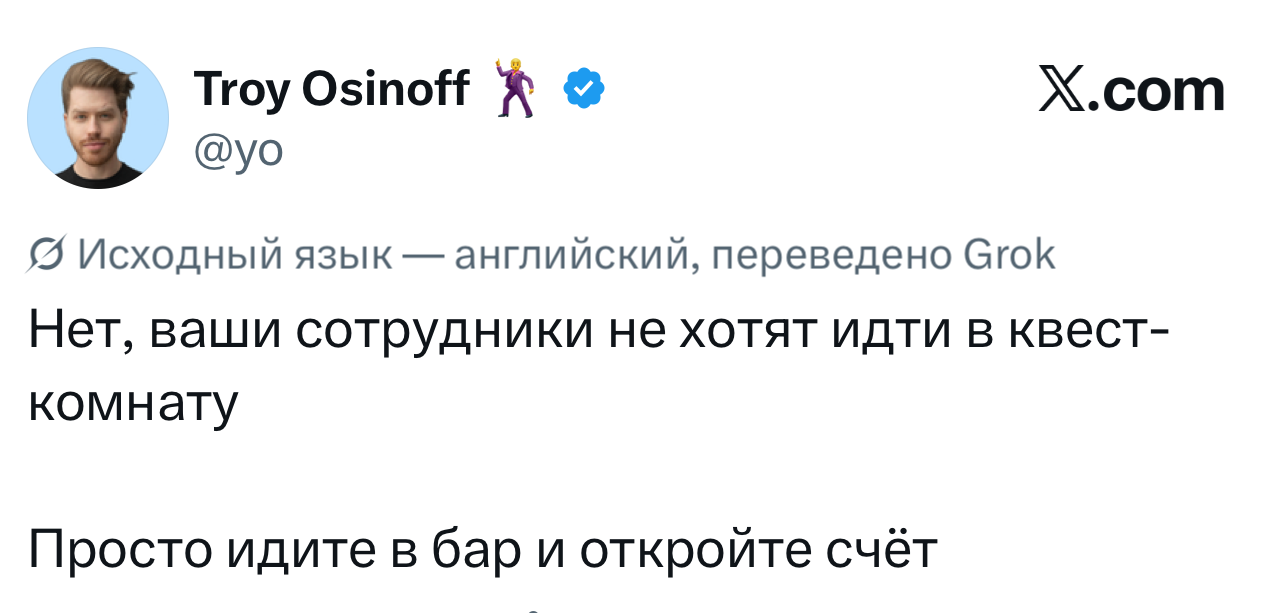This screenshot has height=613, width=1284.
Task: Click the display name Troy Osinoff
Action: coord(331,90)
